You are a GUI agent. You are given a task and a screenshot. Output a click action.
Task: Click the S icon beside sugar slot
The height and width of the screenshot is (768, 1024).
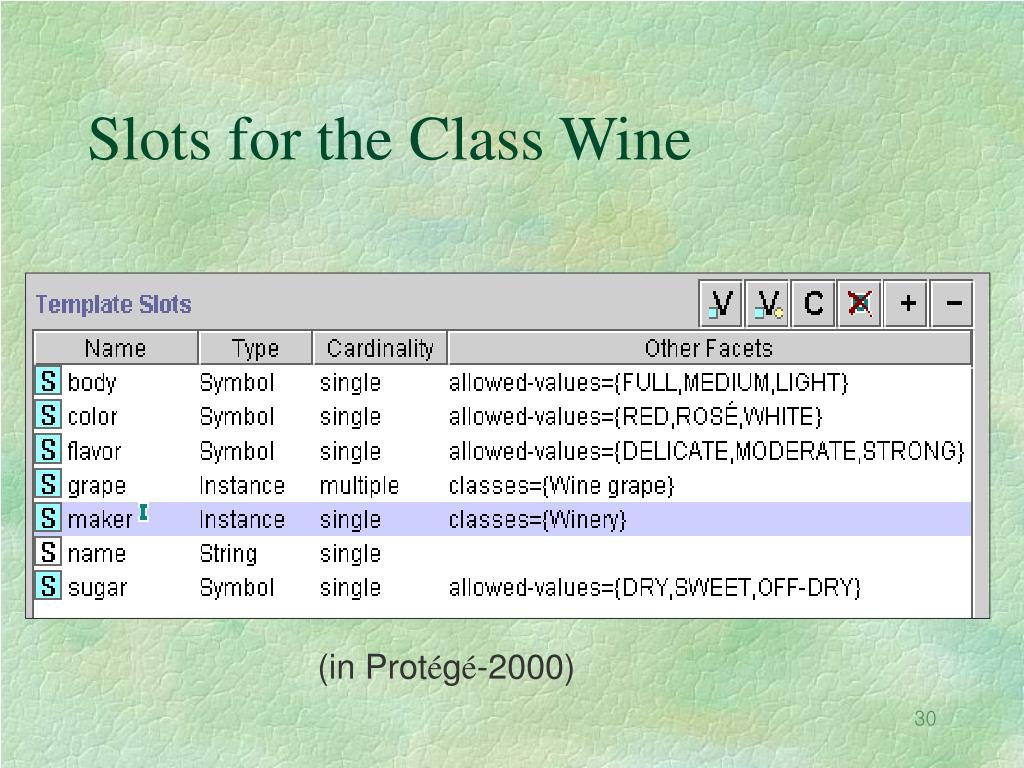(x=48, y=586)
